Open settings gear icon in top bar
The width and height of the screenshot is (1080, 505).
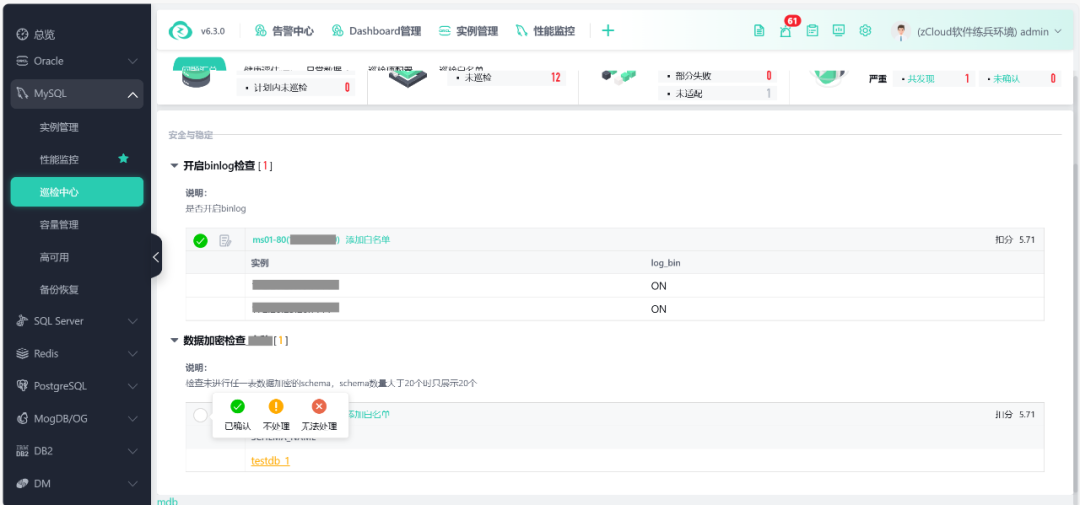pos(866,30)
